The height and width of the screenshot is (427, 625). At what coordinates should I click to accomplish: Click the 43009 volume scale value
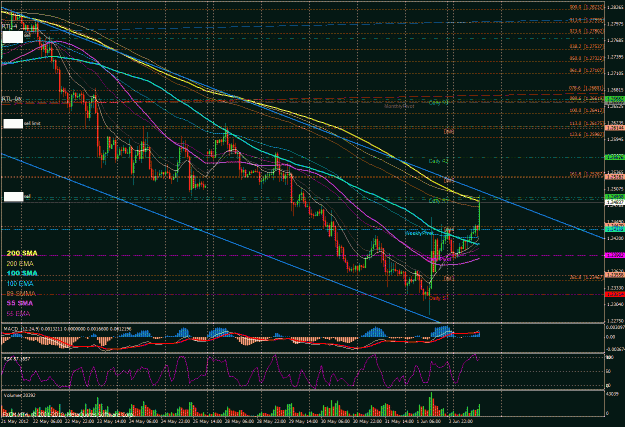[x=613, y=394]
